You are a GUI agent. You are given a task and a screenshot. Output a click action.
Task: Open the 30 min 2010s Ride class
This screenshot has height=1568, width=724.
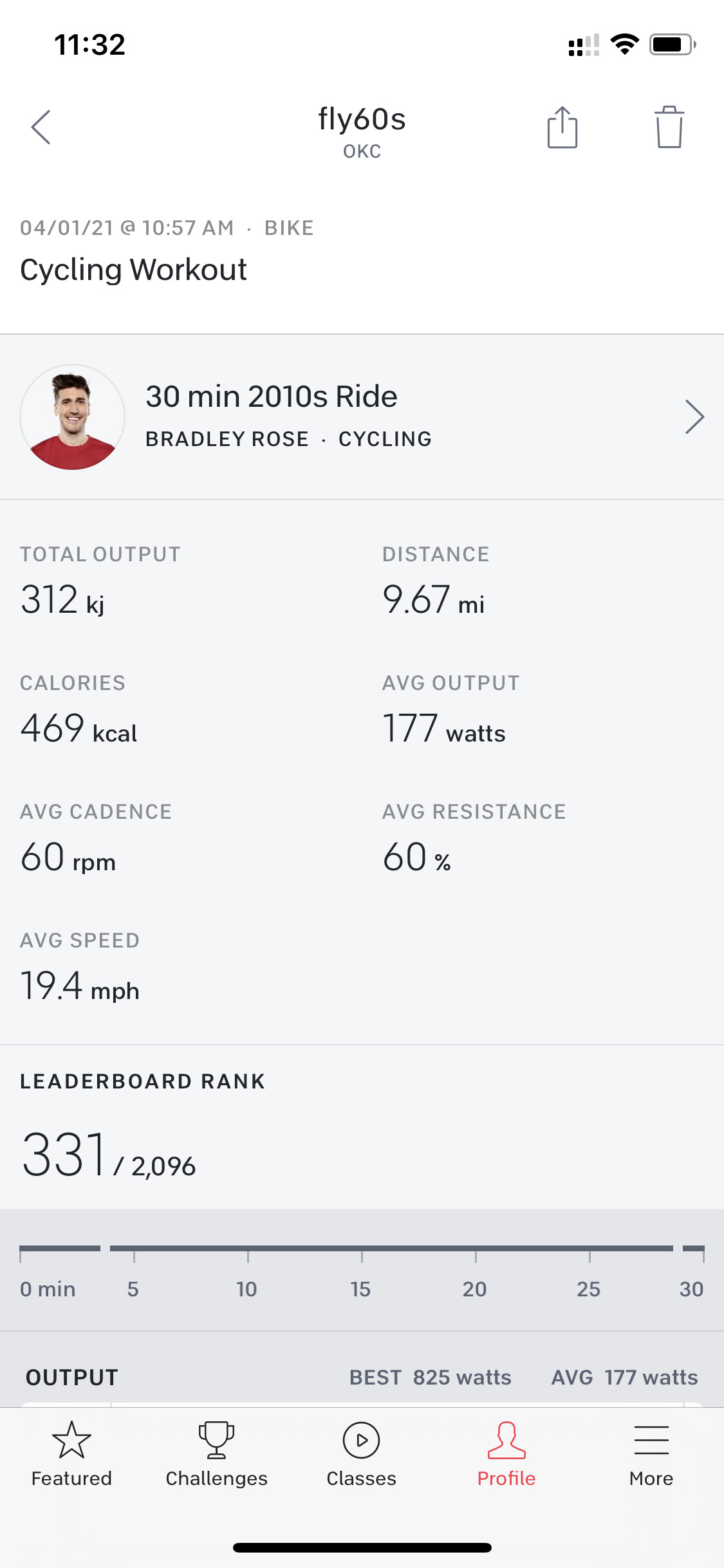272,397
